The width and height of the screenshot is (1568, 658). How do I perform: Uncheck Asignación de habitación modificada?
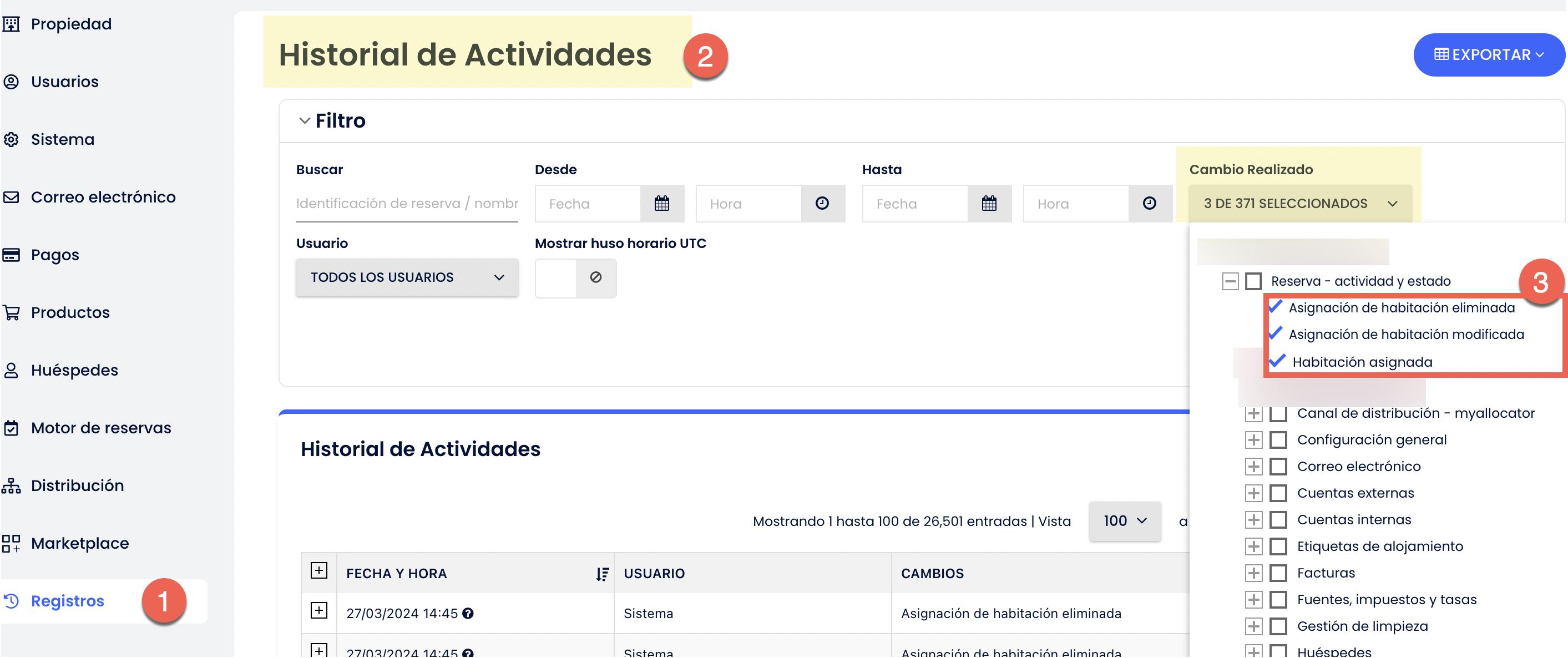pyautogui.click(x=1276, y=334)
